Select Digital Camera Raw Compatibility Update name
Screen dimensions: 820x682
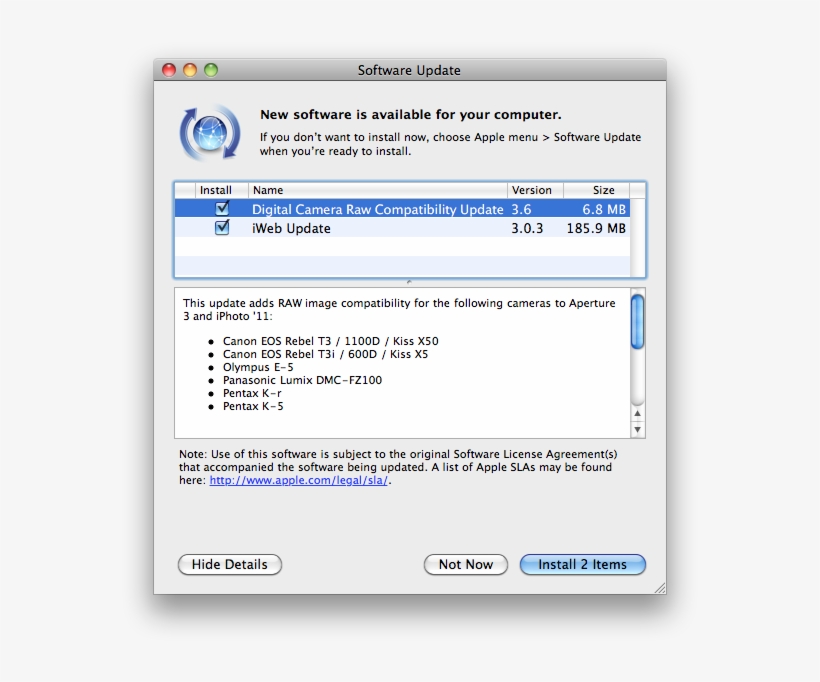click(378, 210)
